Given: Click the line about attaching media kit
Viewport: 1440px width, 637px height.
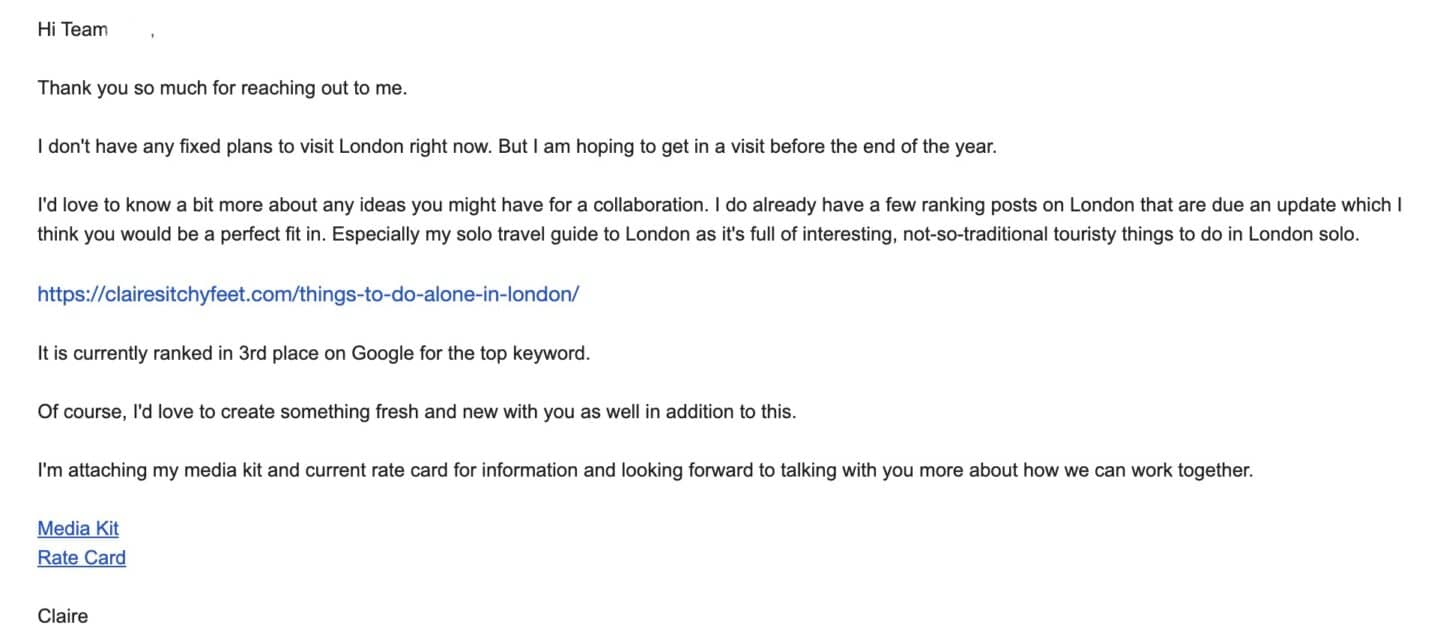Looking at the screenshot, I should [645, 470].
